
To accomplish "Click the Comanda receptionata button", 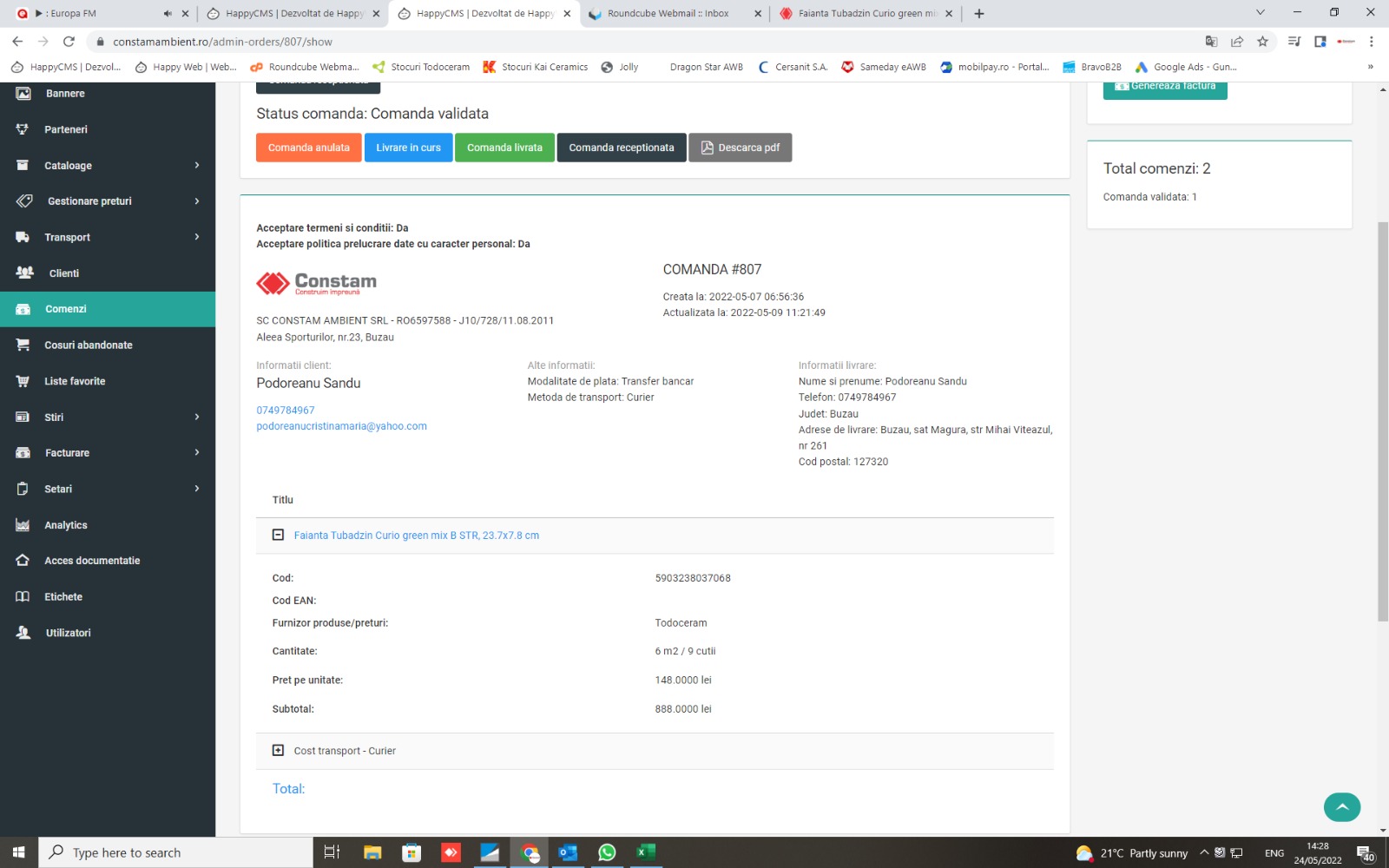I will tap(622, 148).
